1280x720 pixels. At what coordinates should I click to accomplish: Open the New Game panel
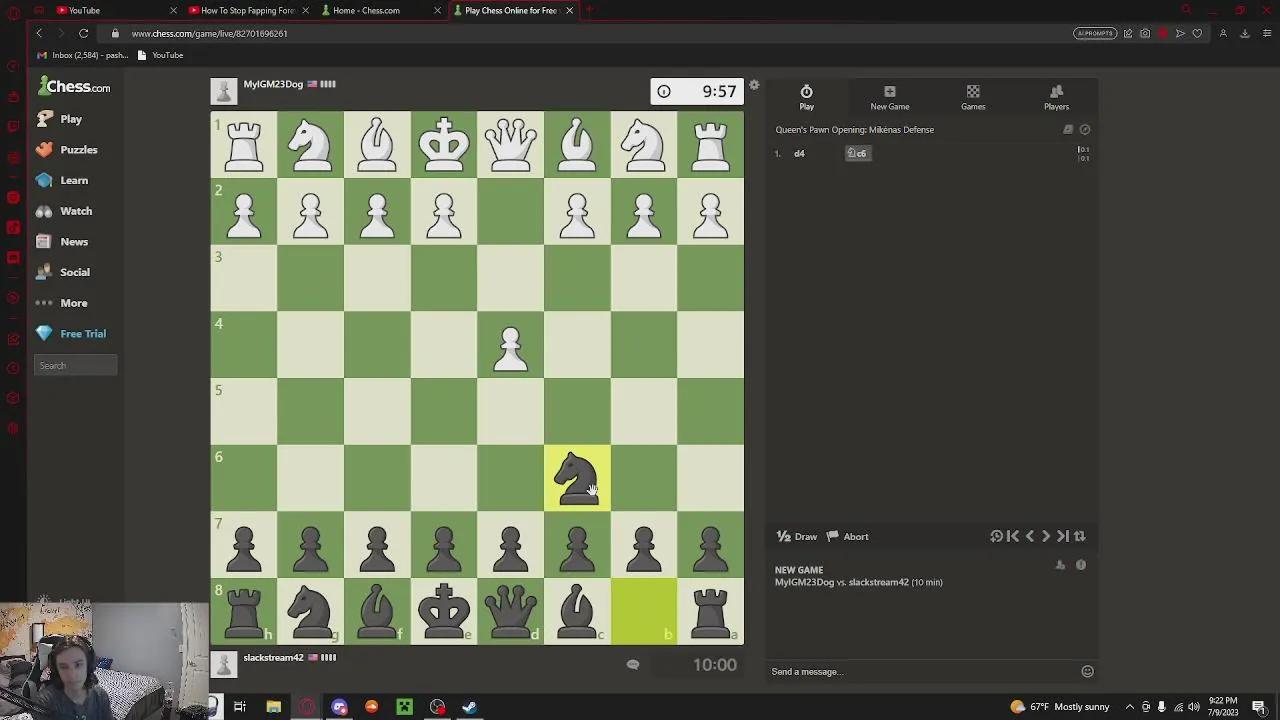tap(889, 97)
